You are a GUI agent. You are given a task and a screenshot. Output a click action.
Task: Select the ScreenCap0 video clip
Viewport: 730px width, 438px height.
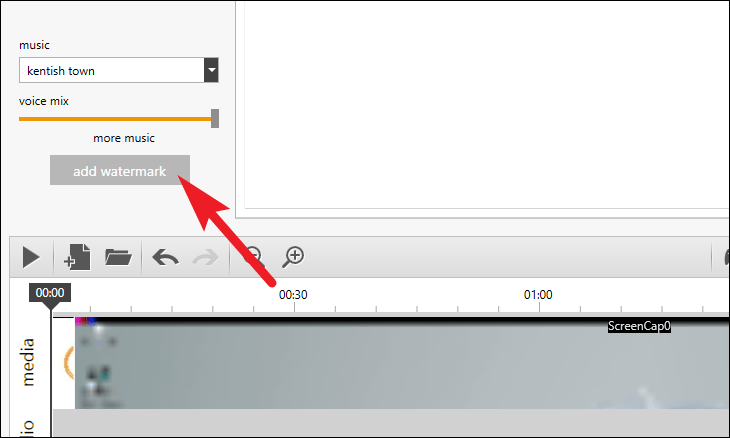coord(402,363)
